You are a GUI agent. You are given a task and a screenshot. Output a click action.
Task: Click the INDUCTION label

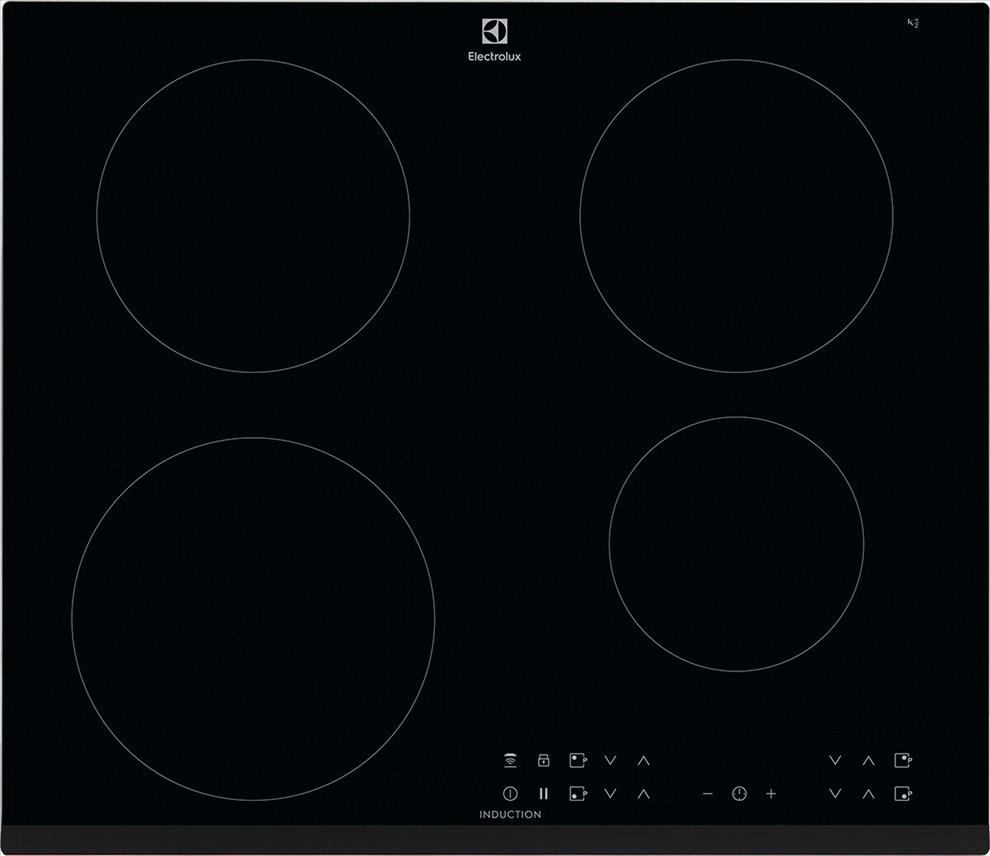510,815
